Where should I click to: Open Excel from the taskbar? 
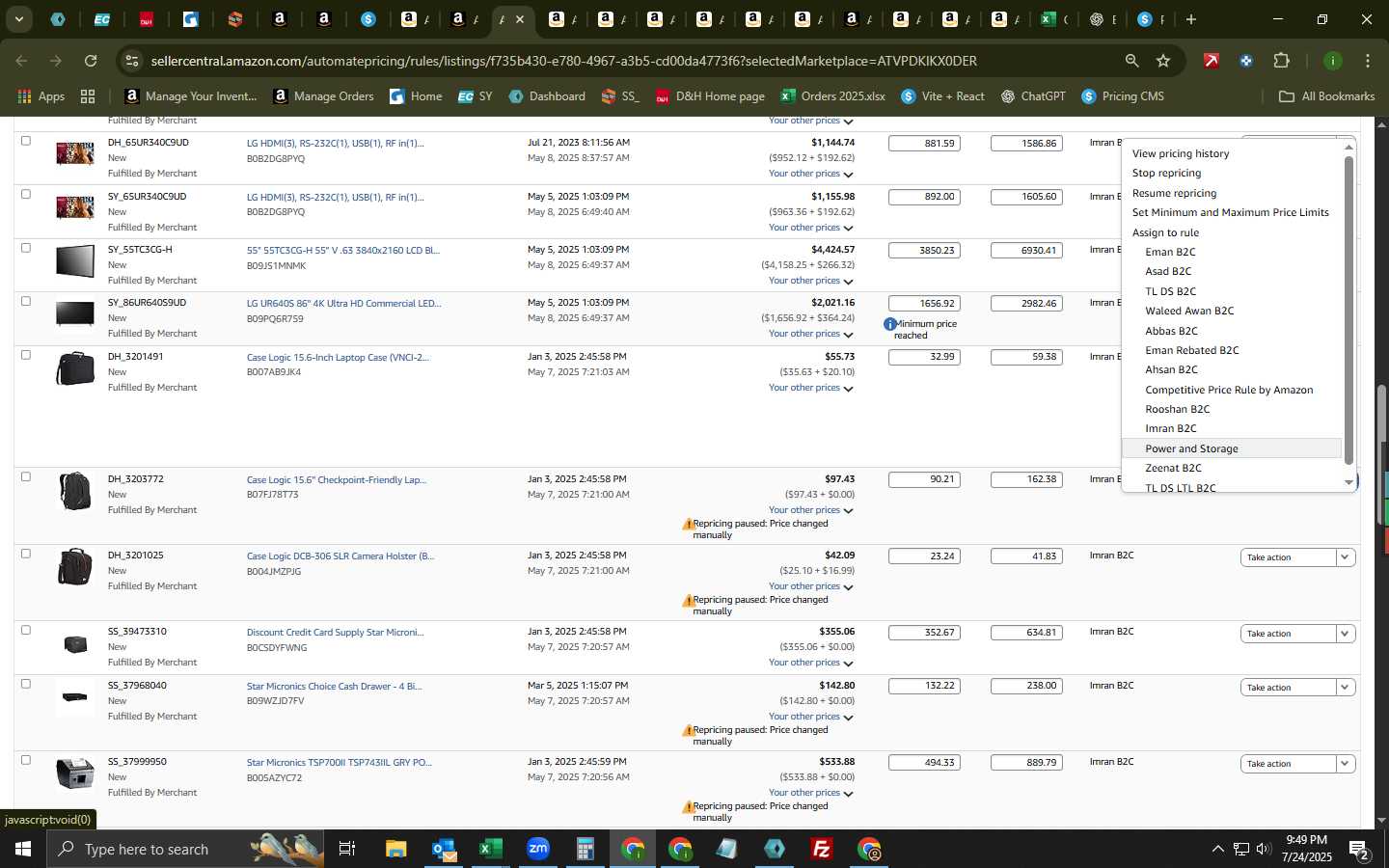490,849
